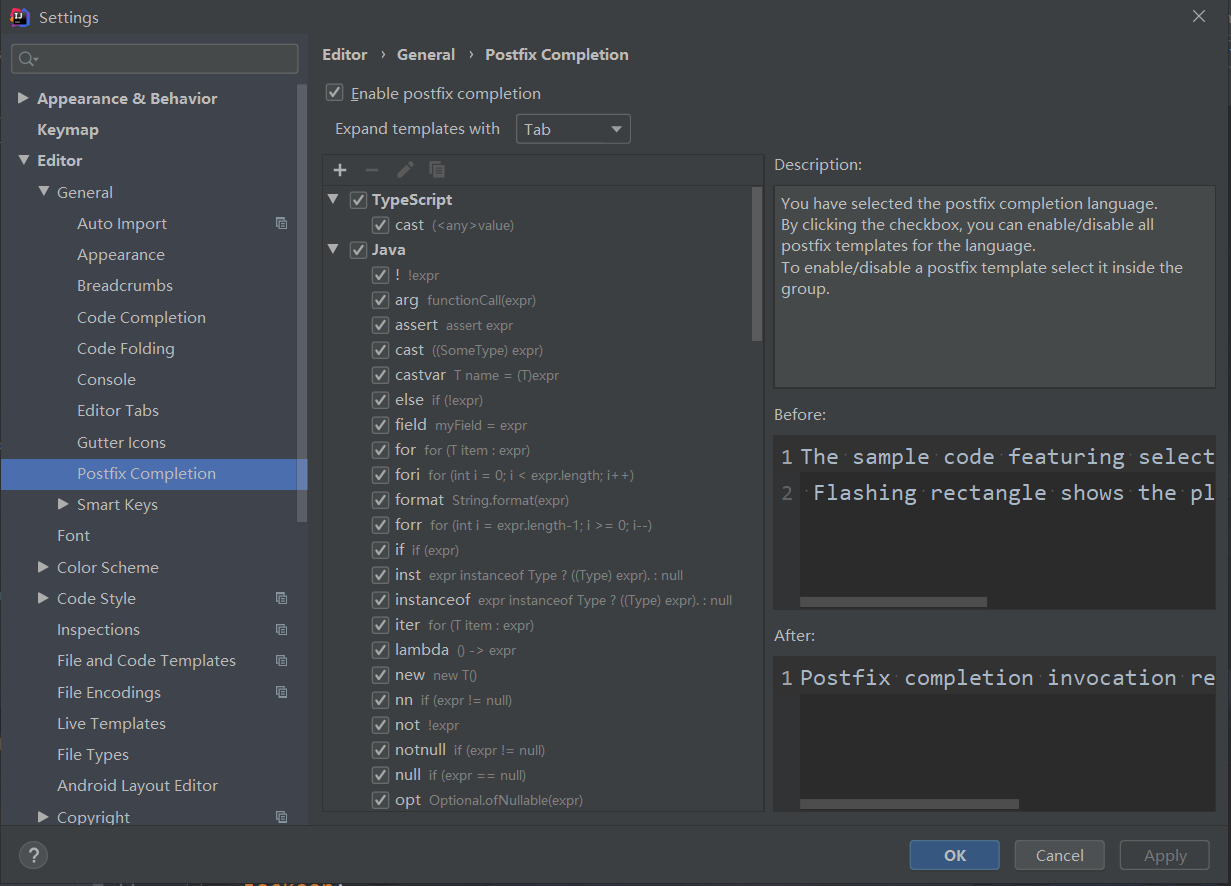Open the Gutter Icons settings page
The image size is (1231, 886).
click(121, 443)
